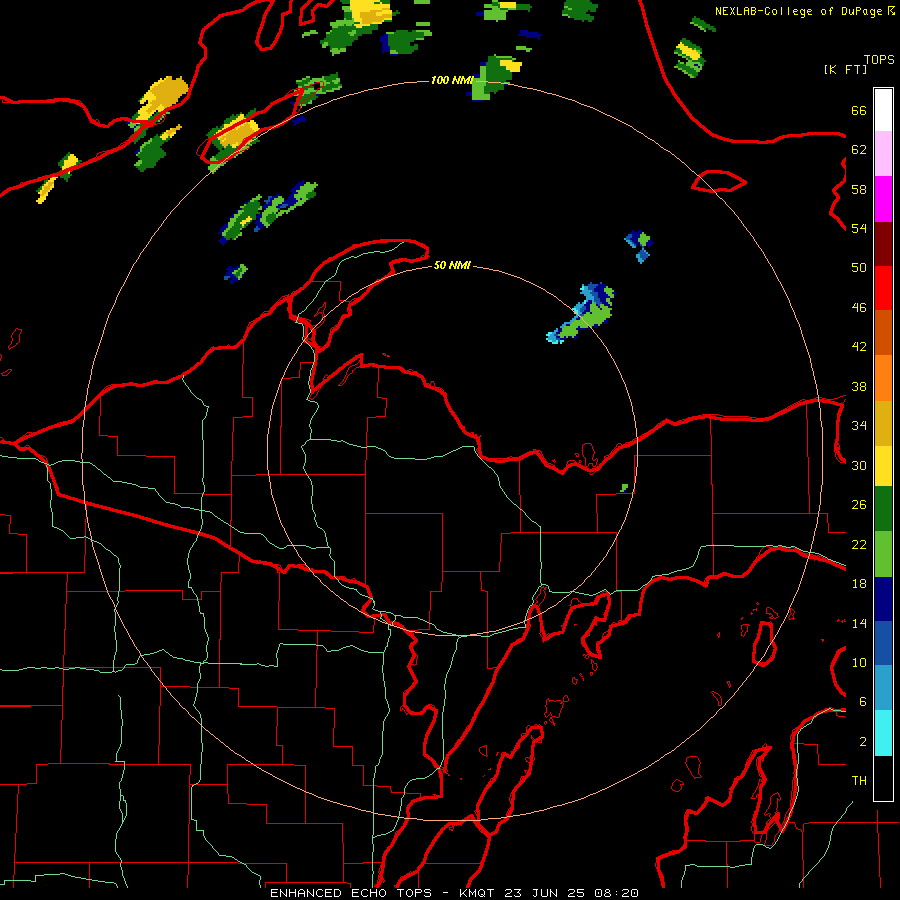Select the light green legend swatch
This screenshot has height=900, width=900.
click(883, 554)
